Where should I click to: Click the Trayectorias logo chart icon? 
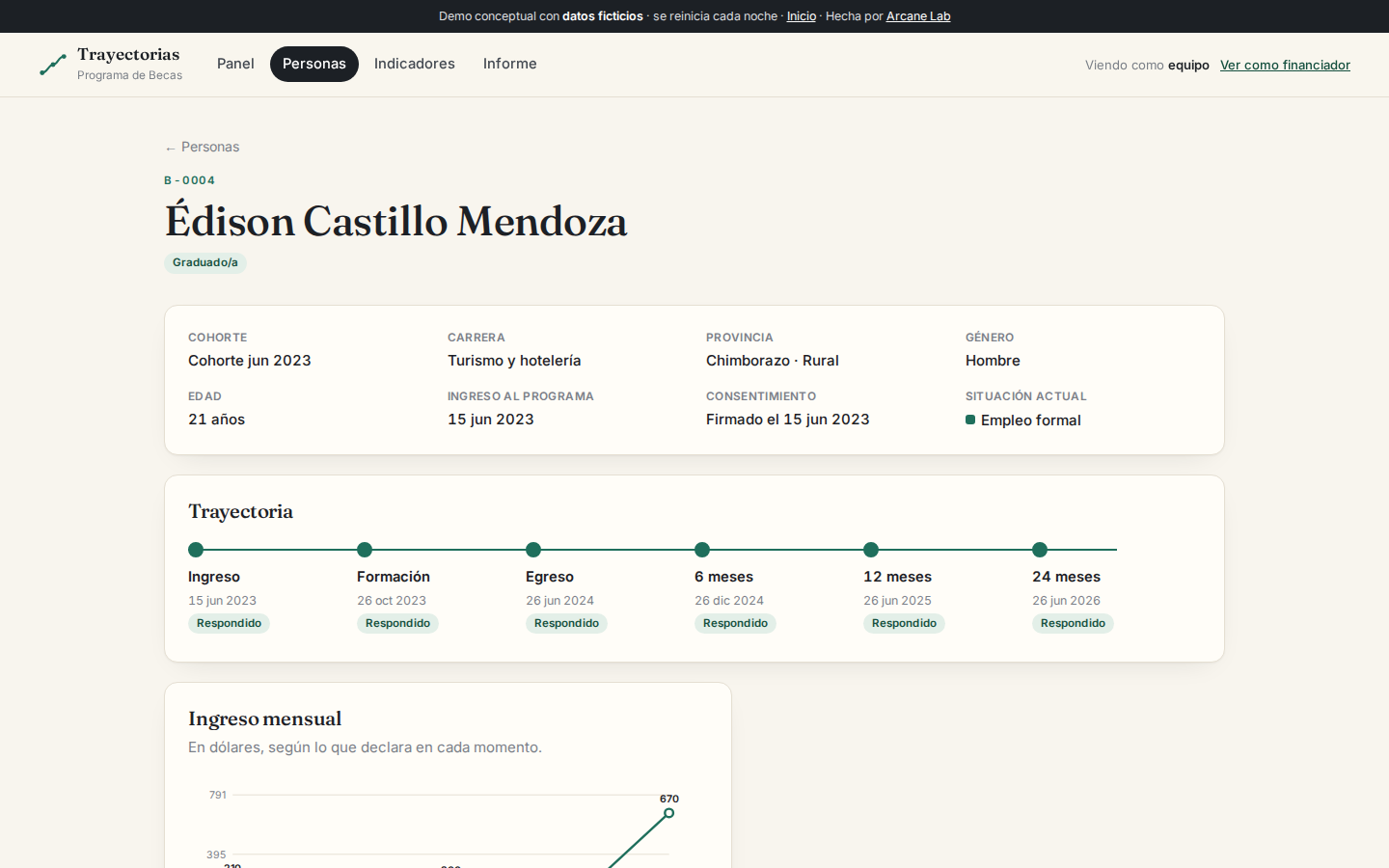[53, 65]
